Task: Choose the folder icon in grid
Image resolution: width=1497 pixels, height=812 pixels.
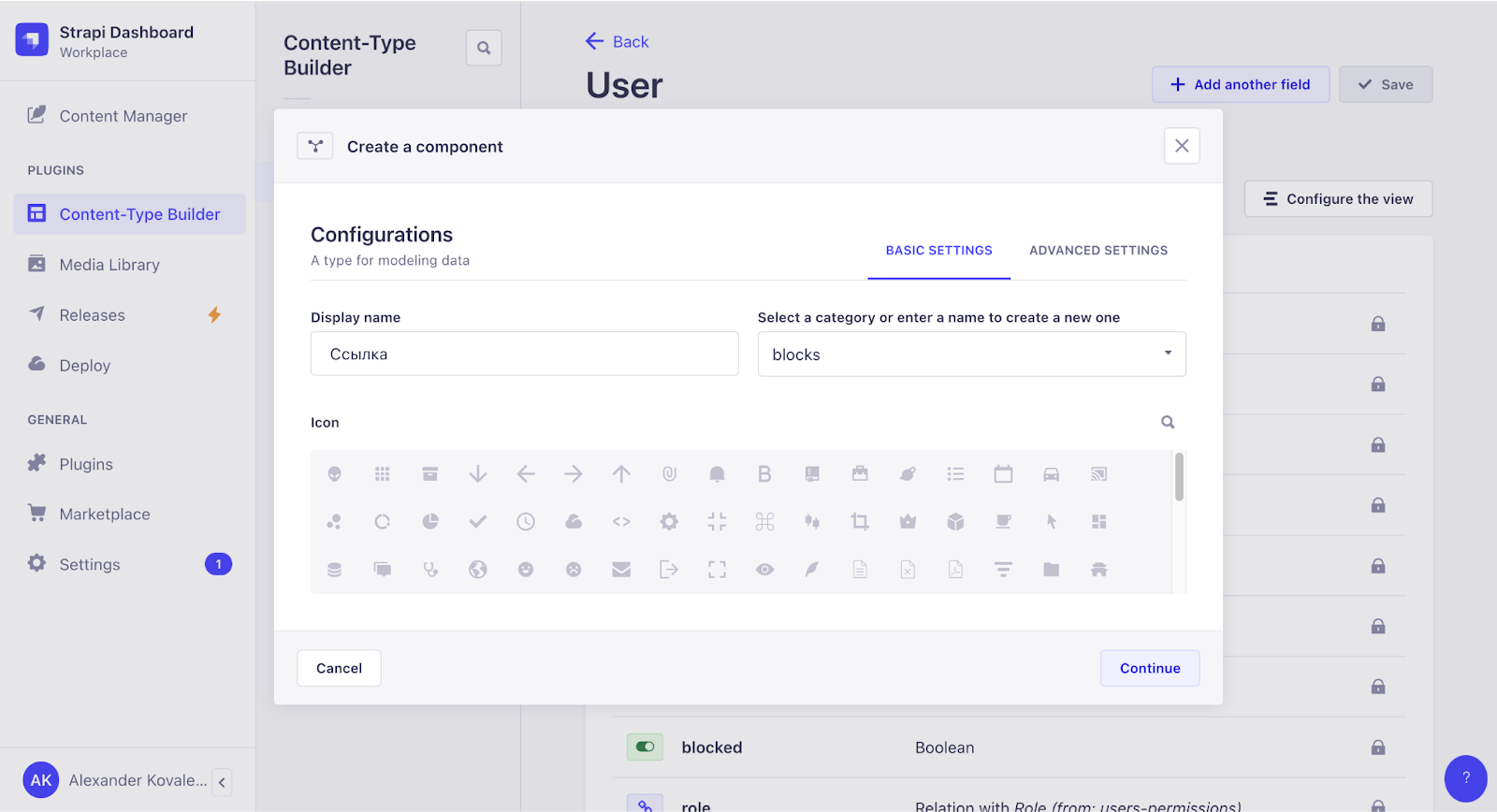Action: pos(1052,570)
